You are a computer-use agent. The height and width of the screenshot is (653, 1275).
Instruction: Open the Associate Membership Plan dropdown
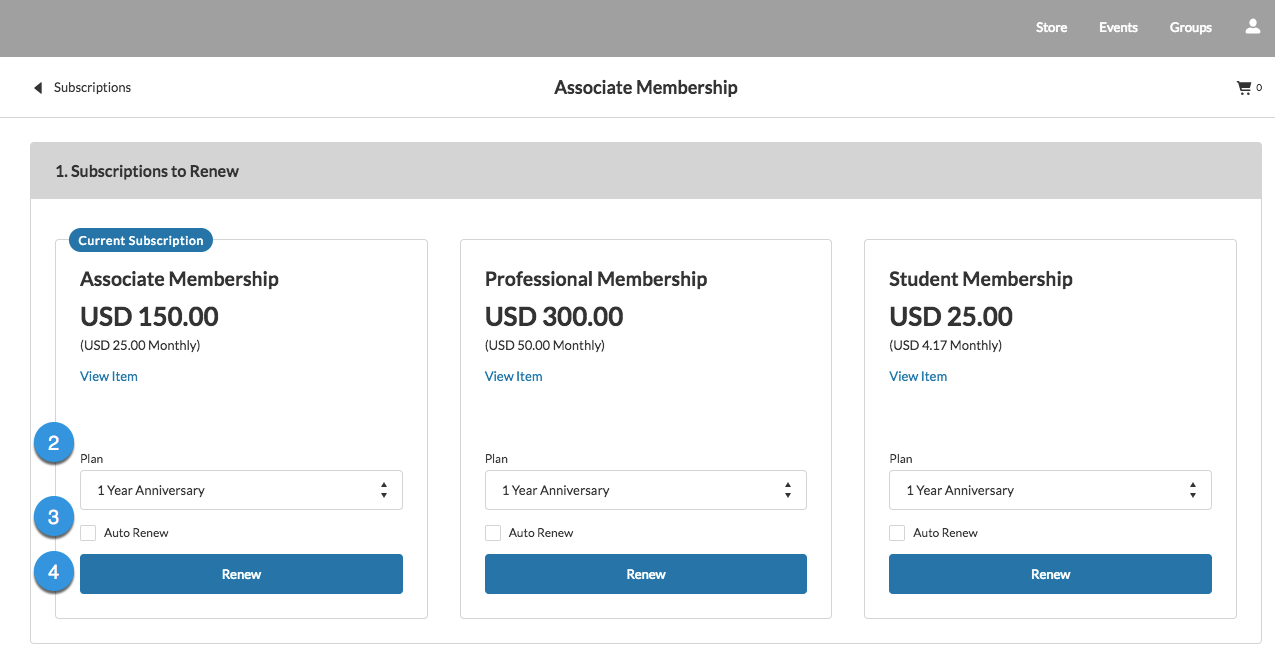click(x=241, y=490)
